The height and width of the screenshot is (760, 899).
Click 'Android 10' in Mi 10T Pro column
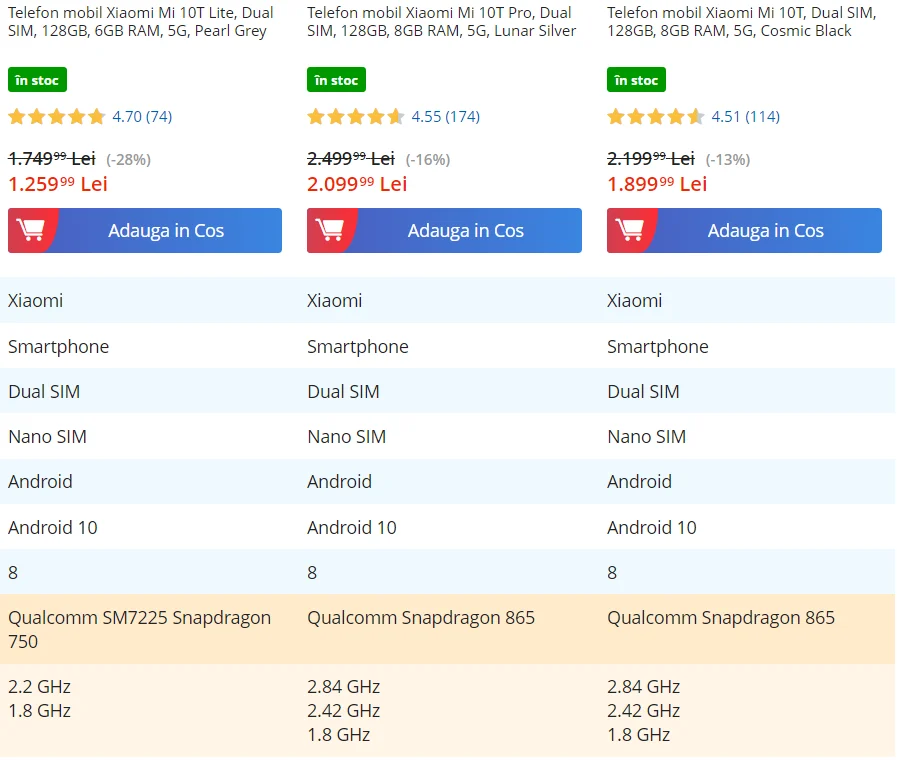click(x=352, y=527)
